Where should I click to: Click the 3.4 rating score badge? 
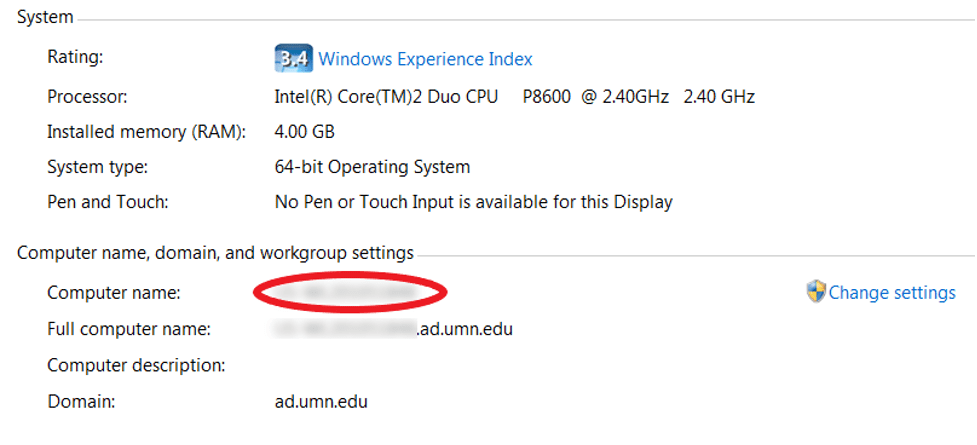[x=293, y=58]
